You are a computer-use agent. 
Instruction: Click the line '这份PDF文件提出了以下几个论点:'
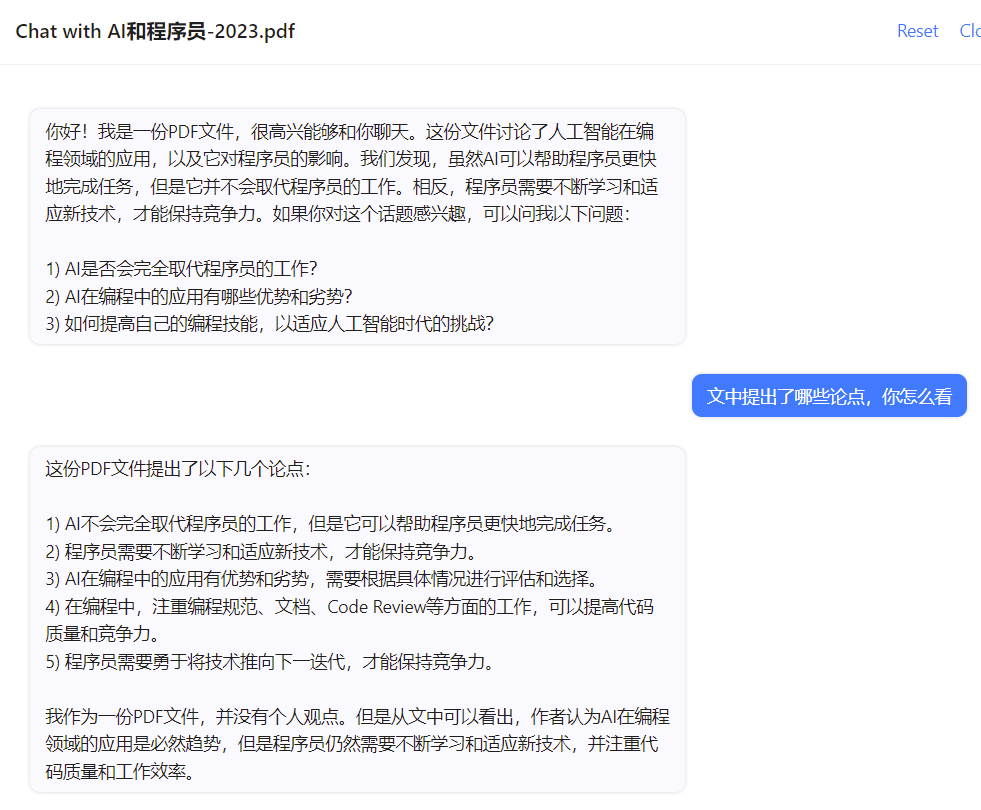[178, 469]
